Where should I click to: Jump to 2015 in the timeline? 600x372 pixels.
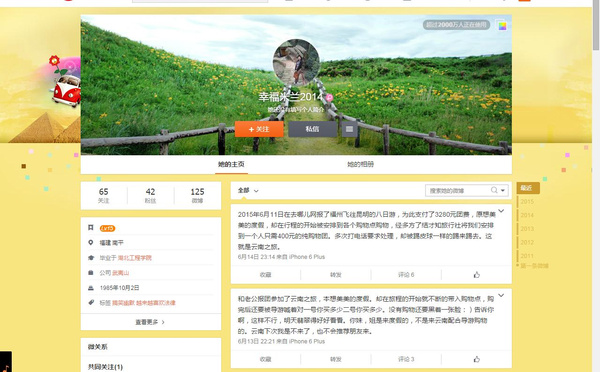(527, 201)
